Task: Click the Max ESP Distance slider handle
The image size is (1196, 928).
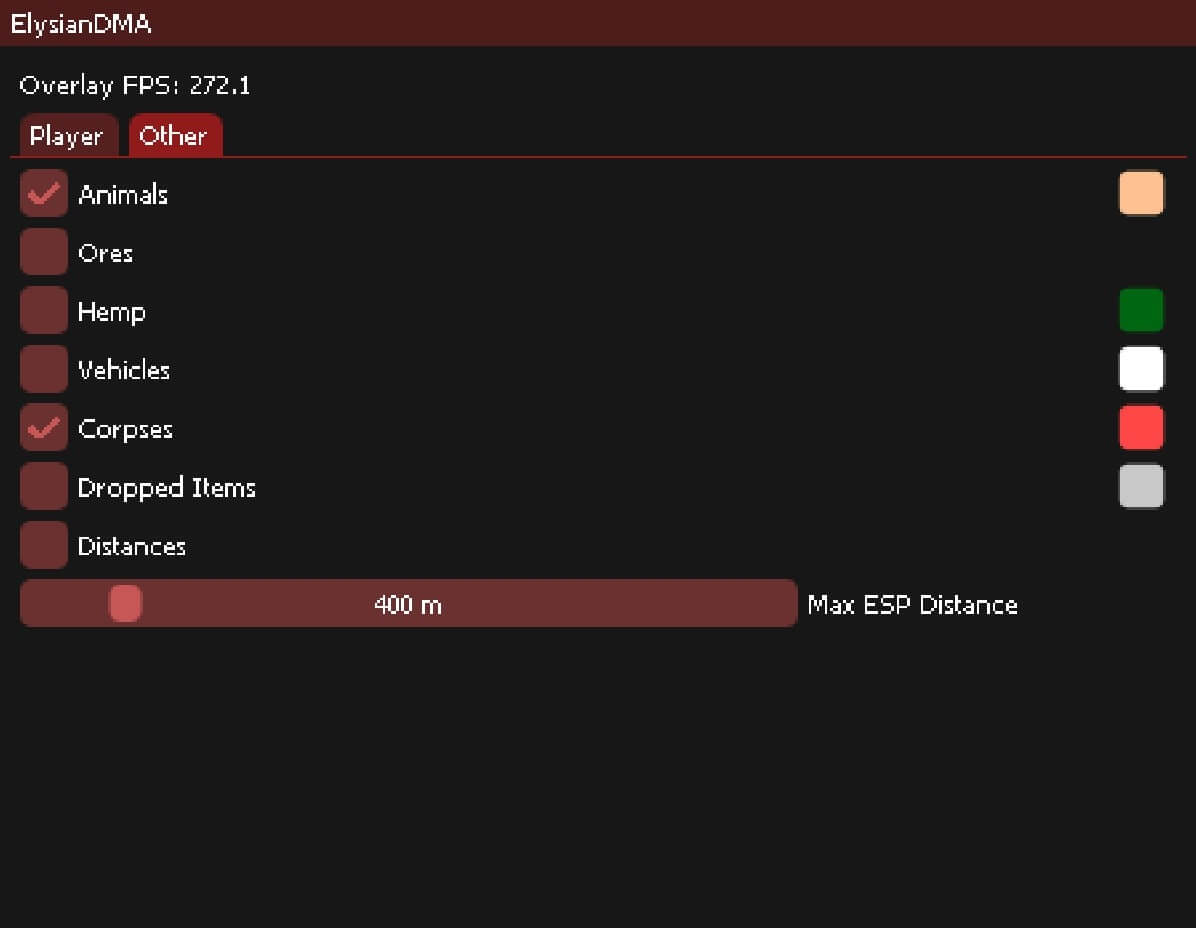Action: 126,604
